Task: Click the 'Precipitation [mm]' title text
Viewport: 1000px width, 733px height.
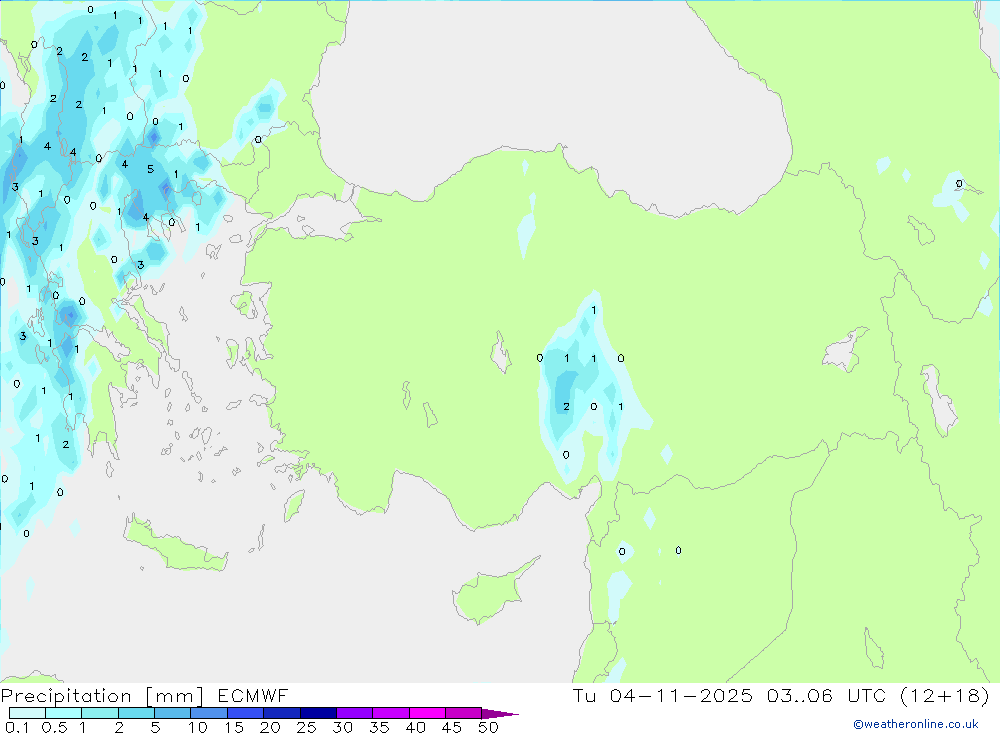Action: click(x=102, y=696)
